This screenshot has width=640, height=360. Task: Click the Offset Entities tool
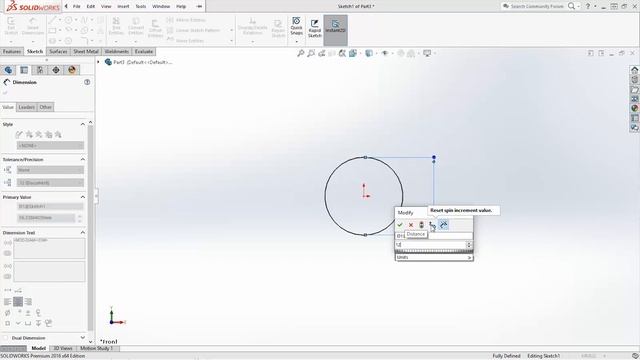coord(155,29)
